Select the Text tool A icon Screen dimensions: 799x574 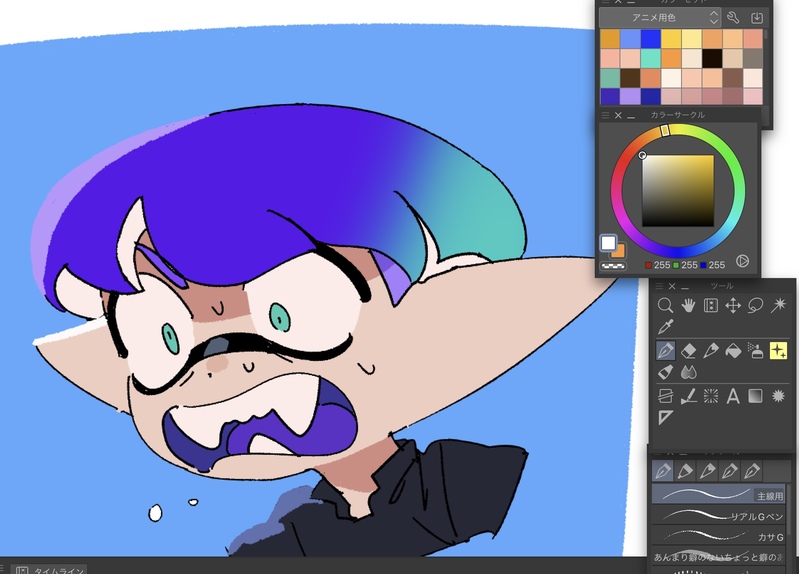point(733,396)
